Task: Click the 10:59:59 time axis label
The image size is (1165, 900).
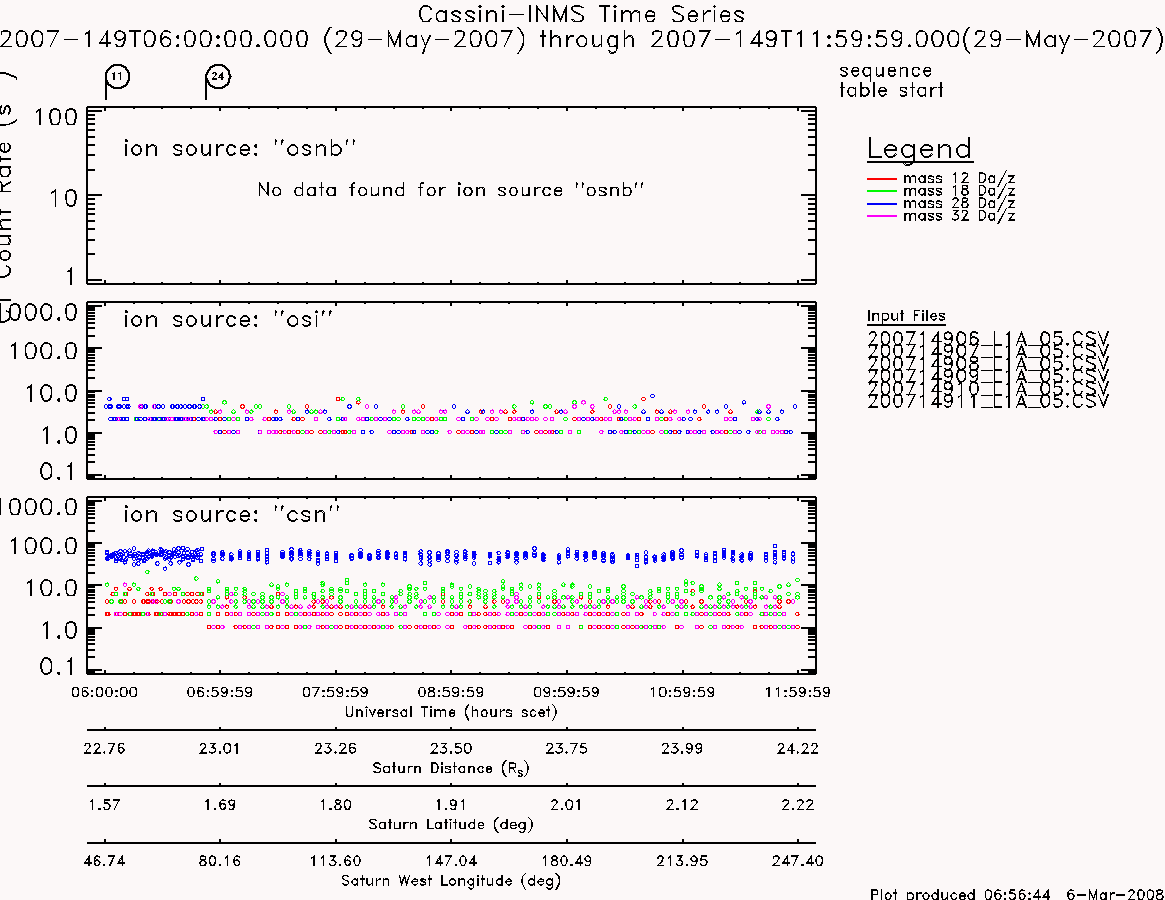Action: (x=682, y=692)
